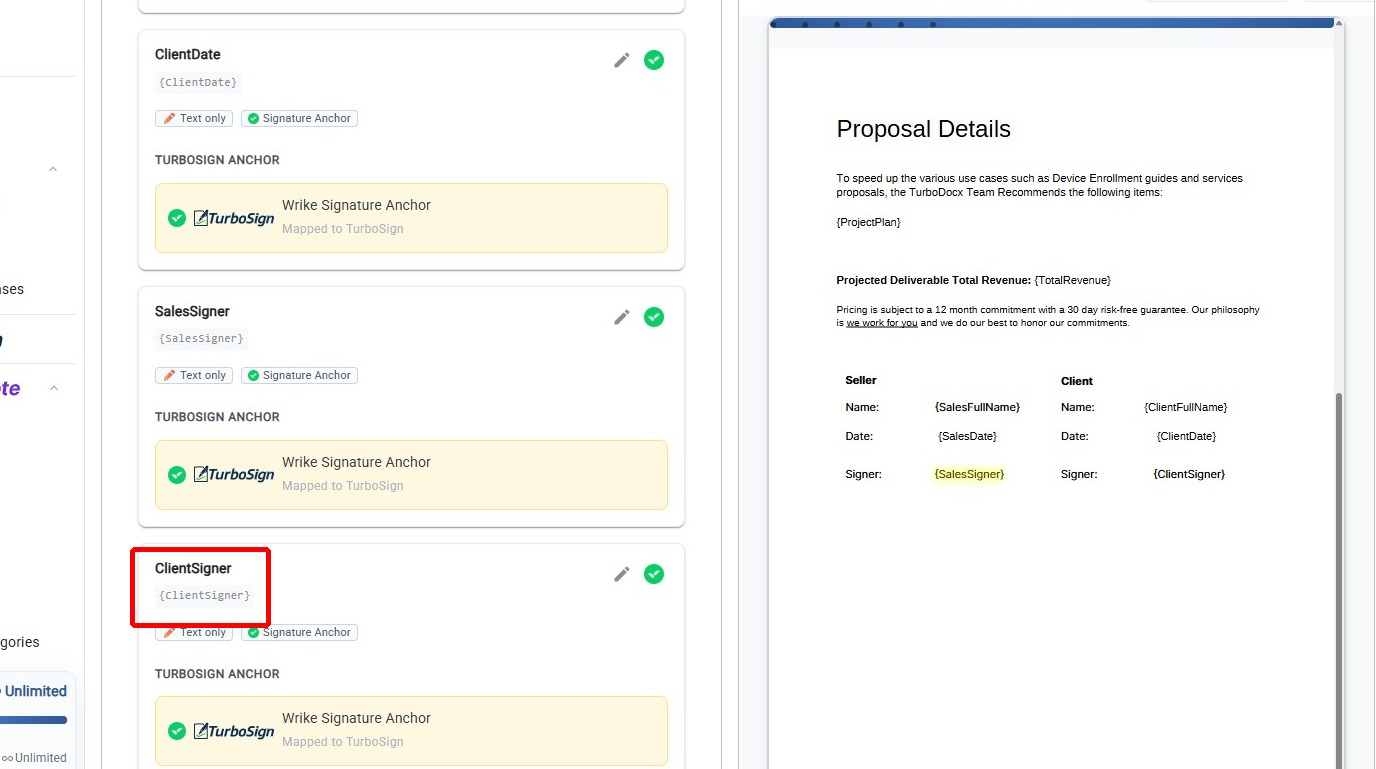The width and height of the screenshot is (1376, 769).
Task: Collapse the purple template section using its chevron
Action: click(53, 387)
